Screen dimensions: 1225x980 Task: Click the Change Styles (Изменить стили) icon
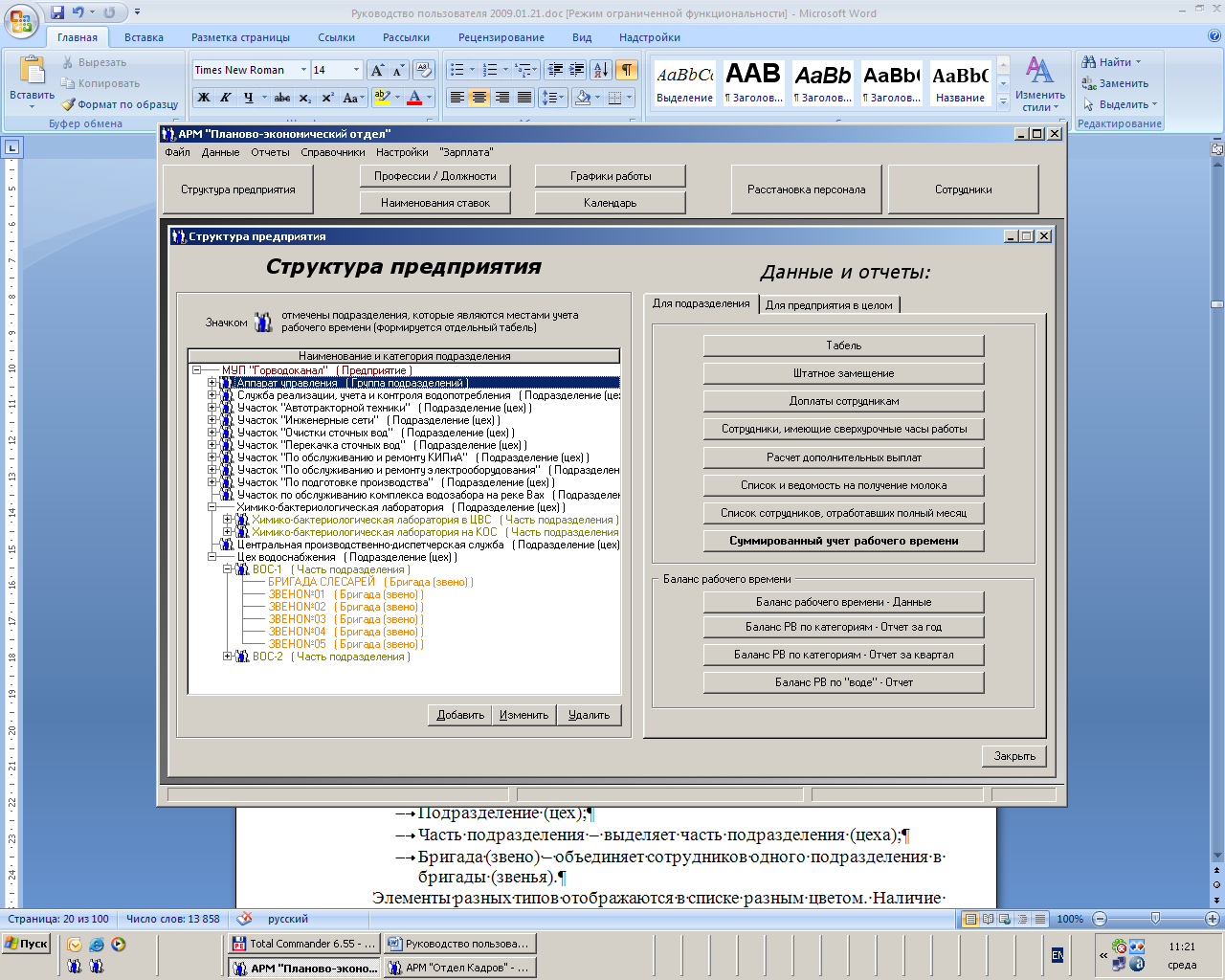[1039, 81]
